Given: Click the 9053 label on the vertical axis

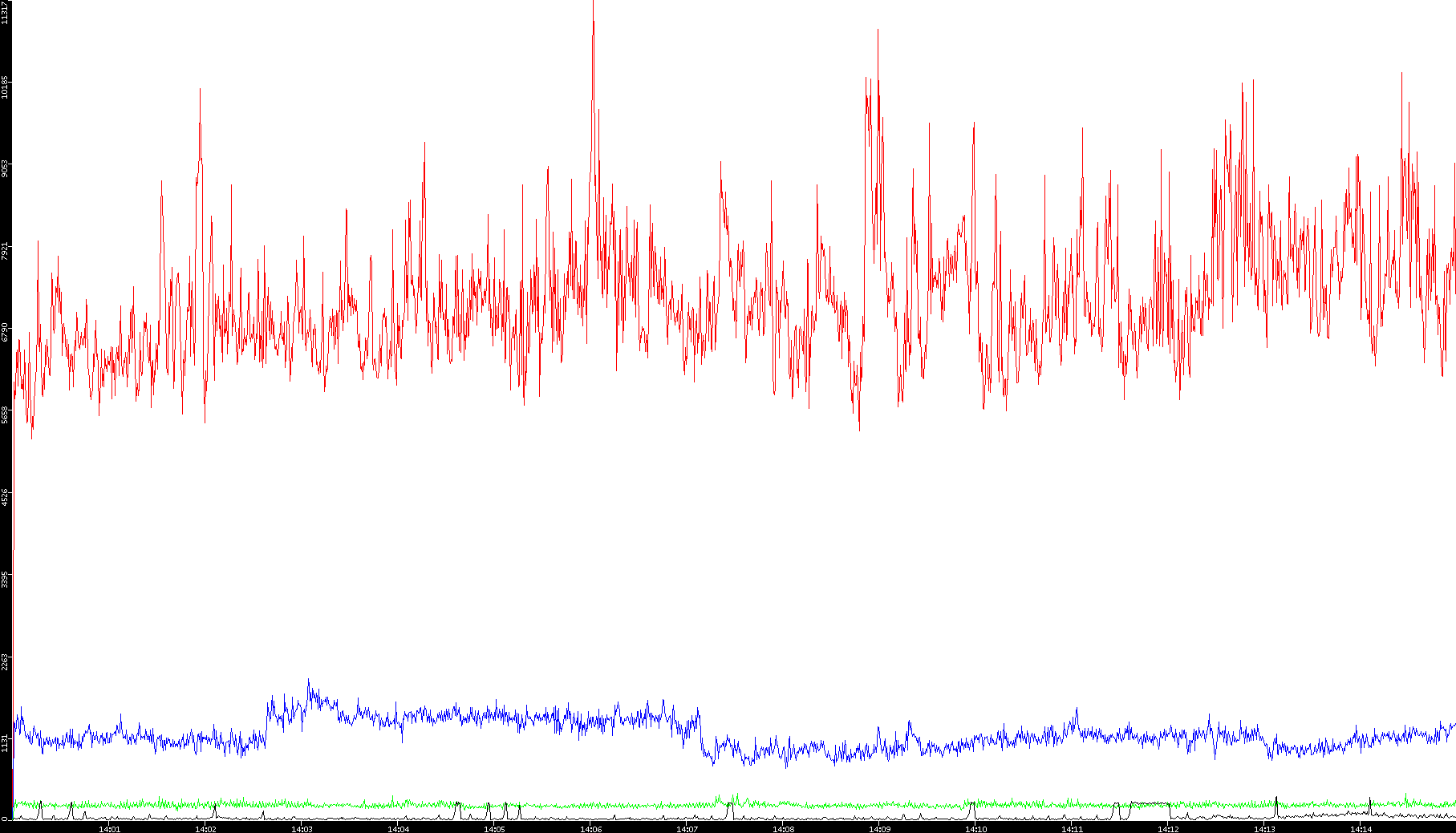Looking at the screenshot, I should click(6, 169).
